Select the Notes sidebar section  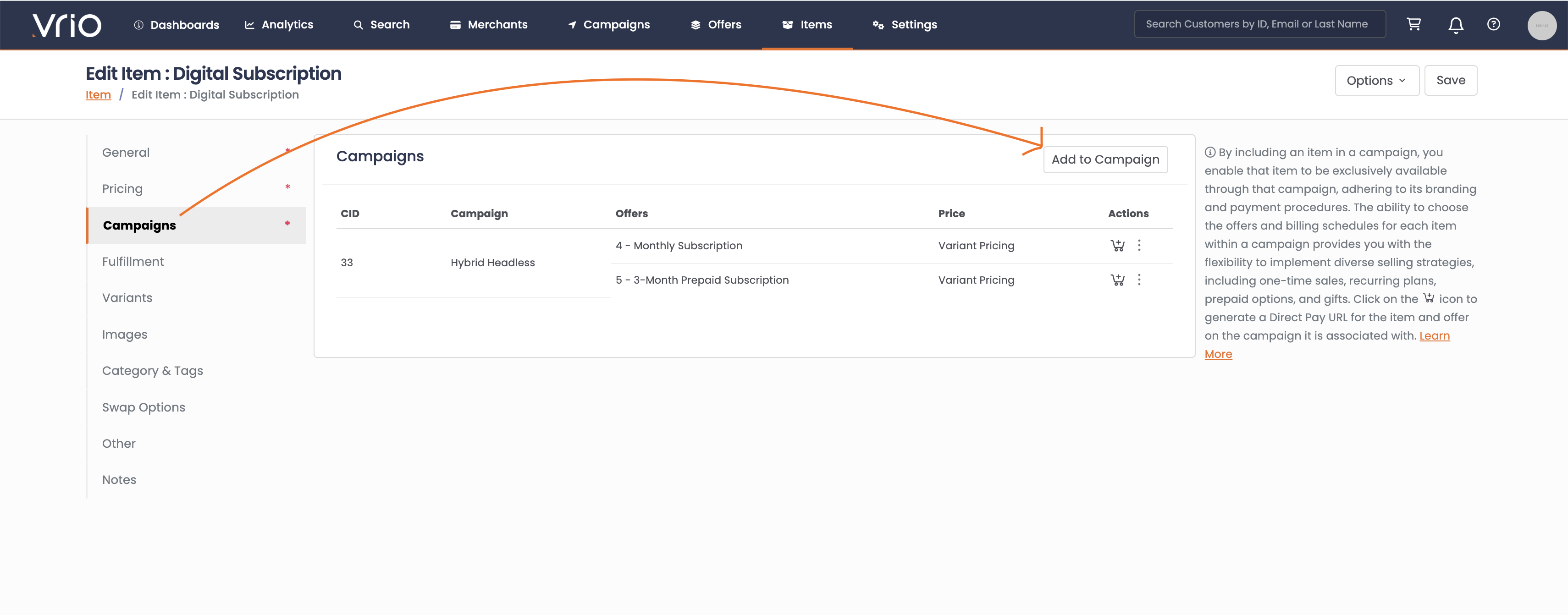click(197, 480)
